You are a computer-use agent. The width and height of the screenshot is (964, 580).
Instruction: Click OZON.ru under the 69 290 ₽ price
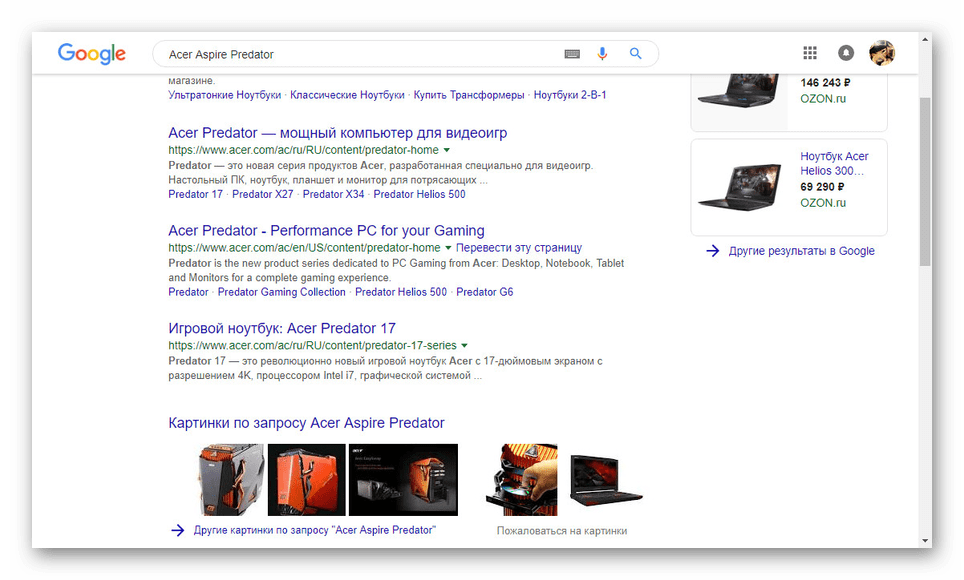point(823,202)
